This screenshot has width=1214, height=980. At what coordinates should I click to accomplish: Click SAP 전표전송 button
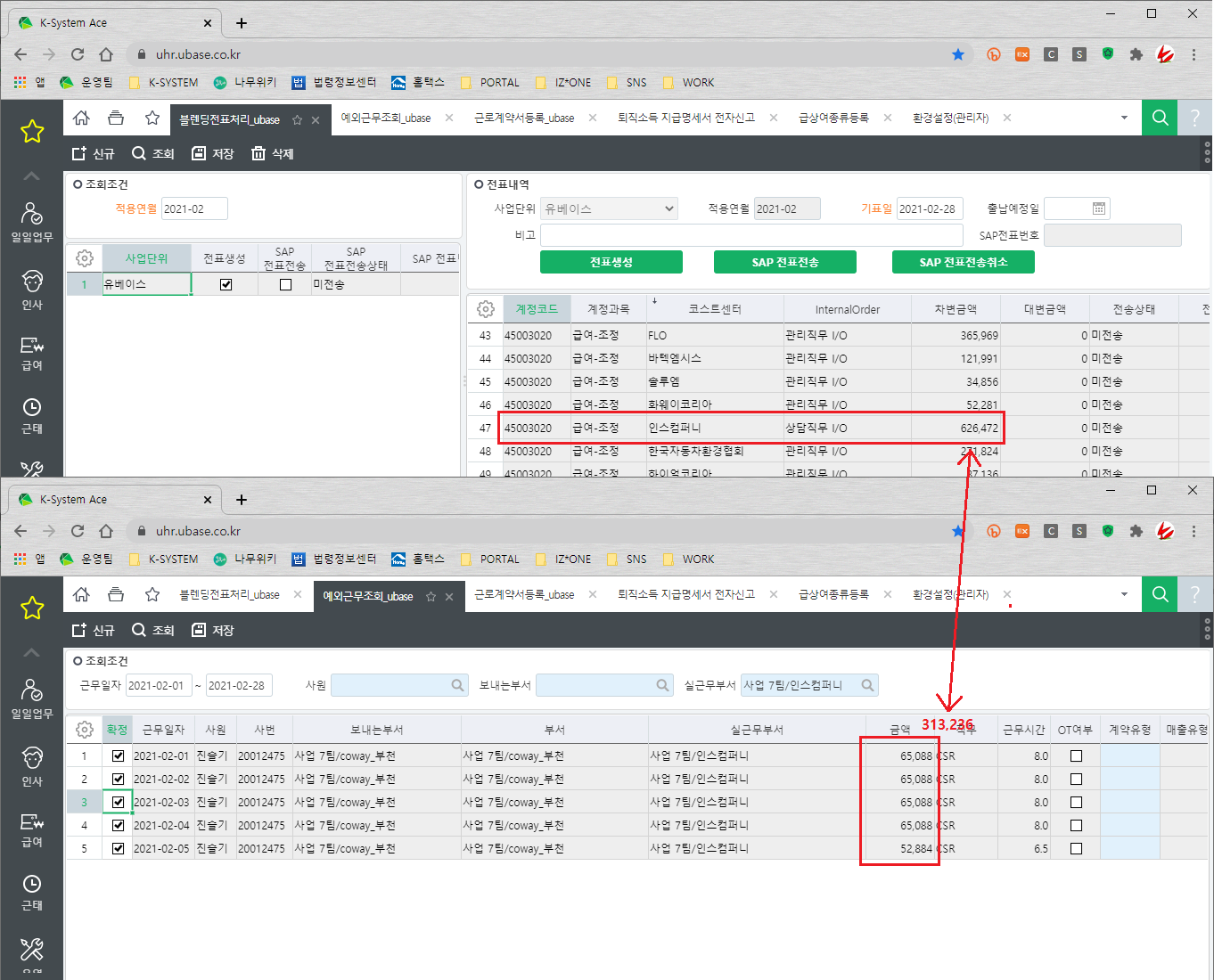click(785, 262)
